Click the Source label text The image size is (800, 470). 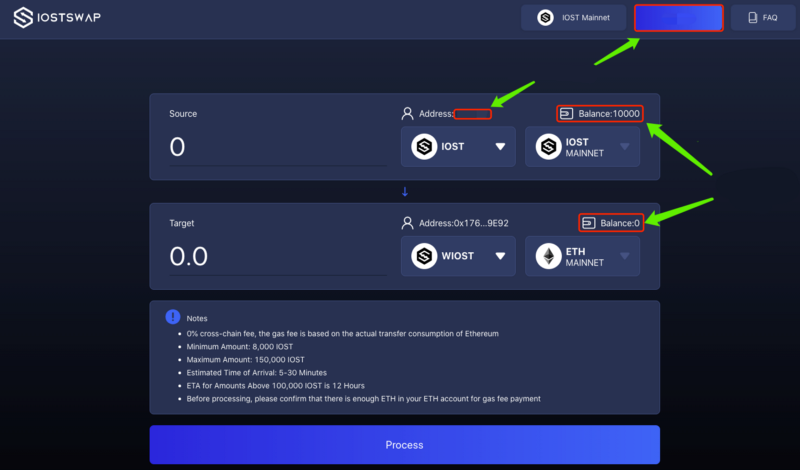click(x=183, y=114)
